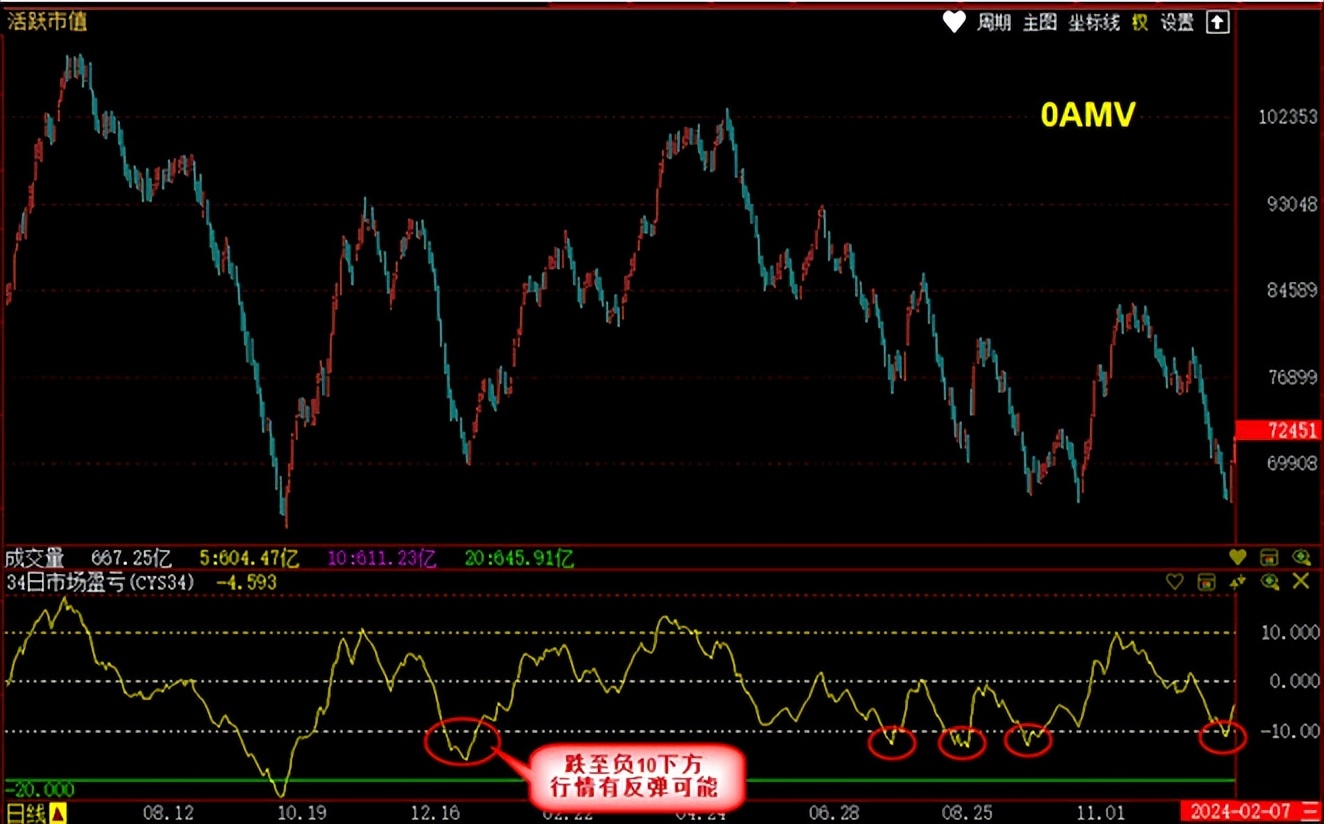Viewport: 1324px width, 824px height.
Task: Click the 设置 settings button
Action: point(1177,22)
